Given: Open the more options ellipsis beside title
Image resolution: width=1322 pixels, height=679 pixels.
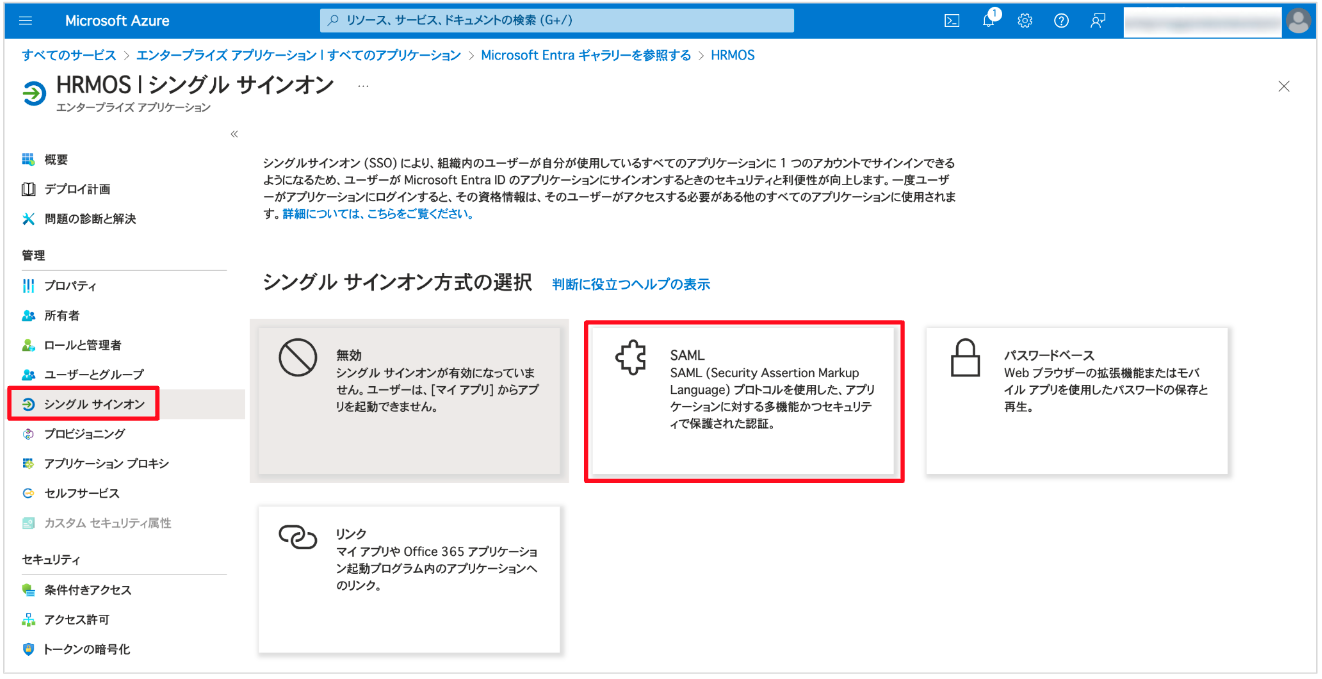Looking at the screenshot, I should [363, 86].
